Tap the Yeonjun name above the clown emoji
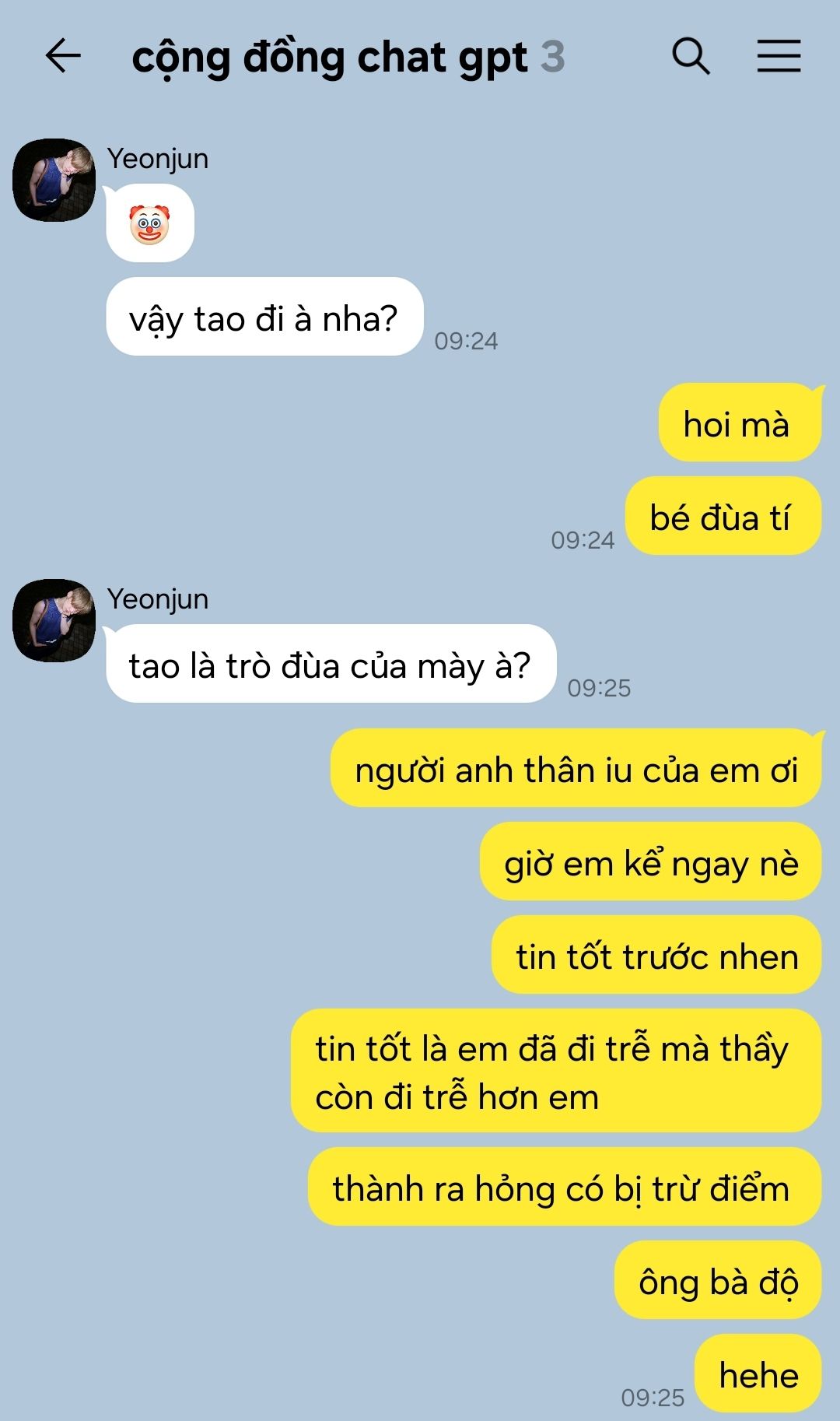The height and width of the screenshot is (1421, 840). [158, 159]
